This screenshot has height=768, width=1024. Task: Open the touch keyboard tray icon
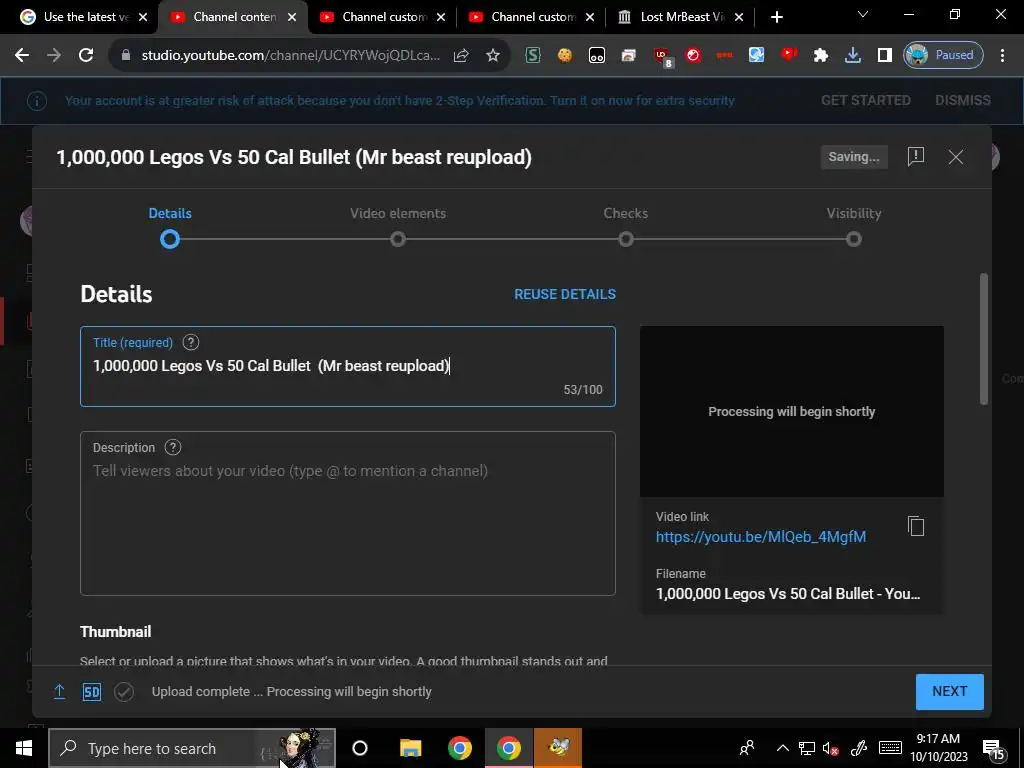point(890,748)
